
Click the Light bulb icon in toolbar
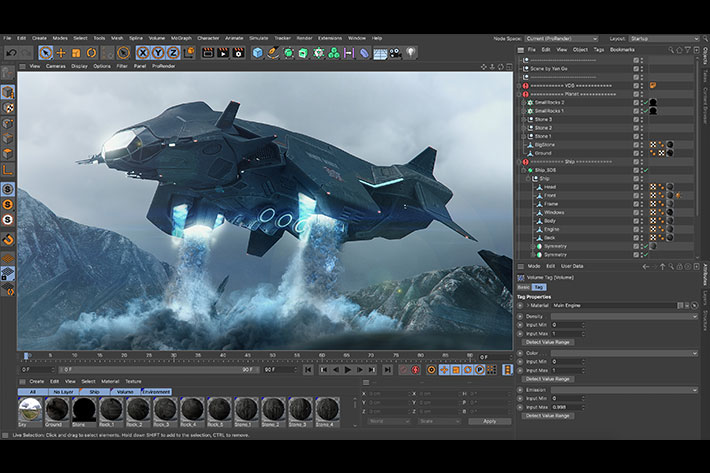410,52
